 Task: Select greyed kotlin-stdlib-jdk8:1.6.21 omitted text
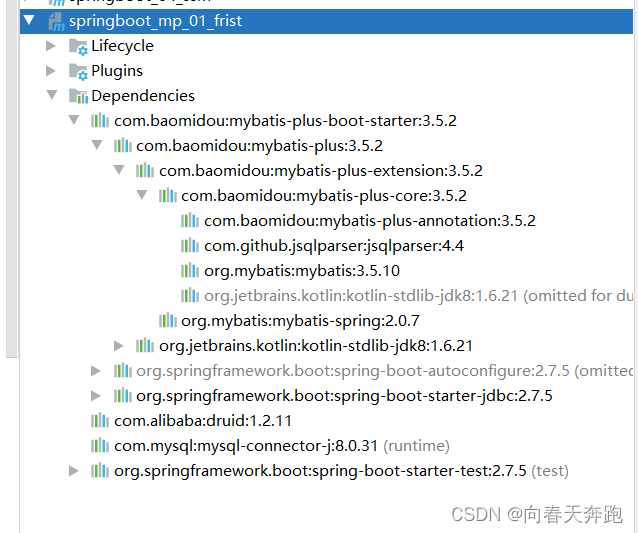coord(419,296)
